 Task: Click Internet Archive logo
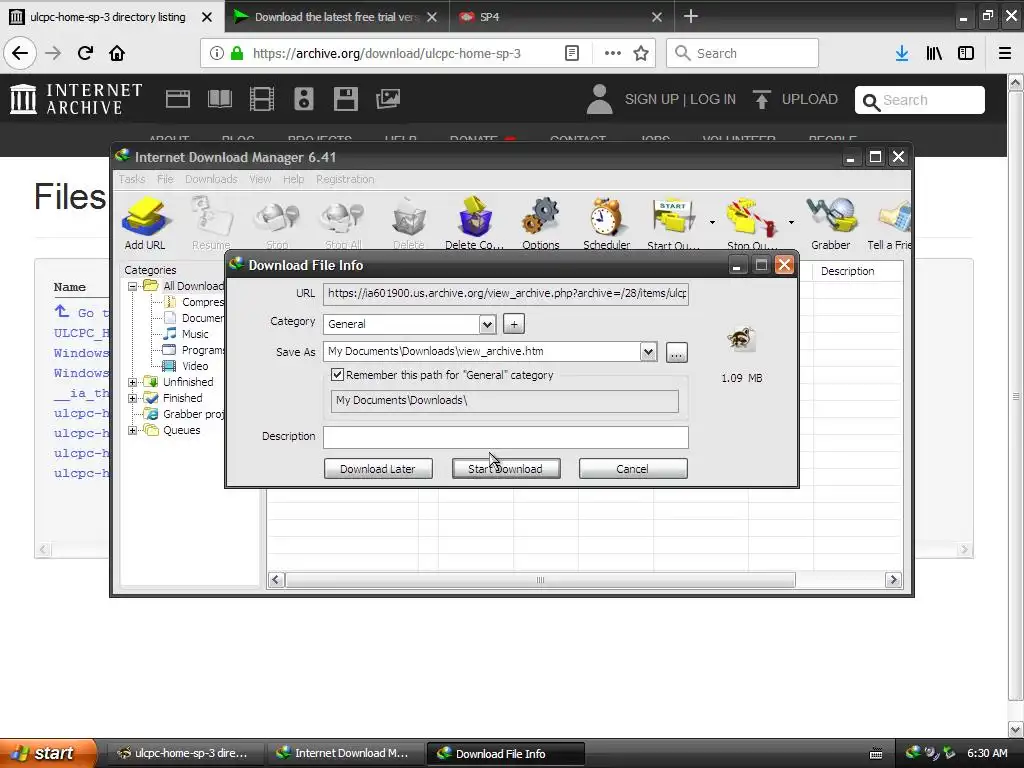pos(76,99)
